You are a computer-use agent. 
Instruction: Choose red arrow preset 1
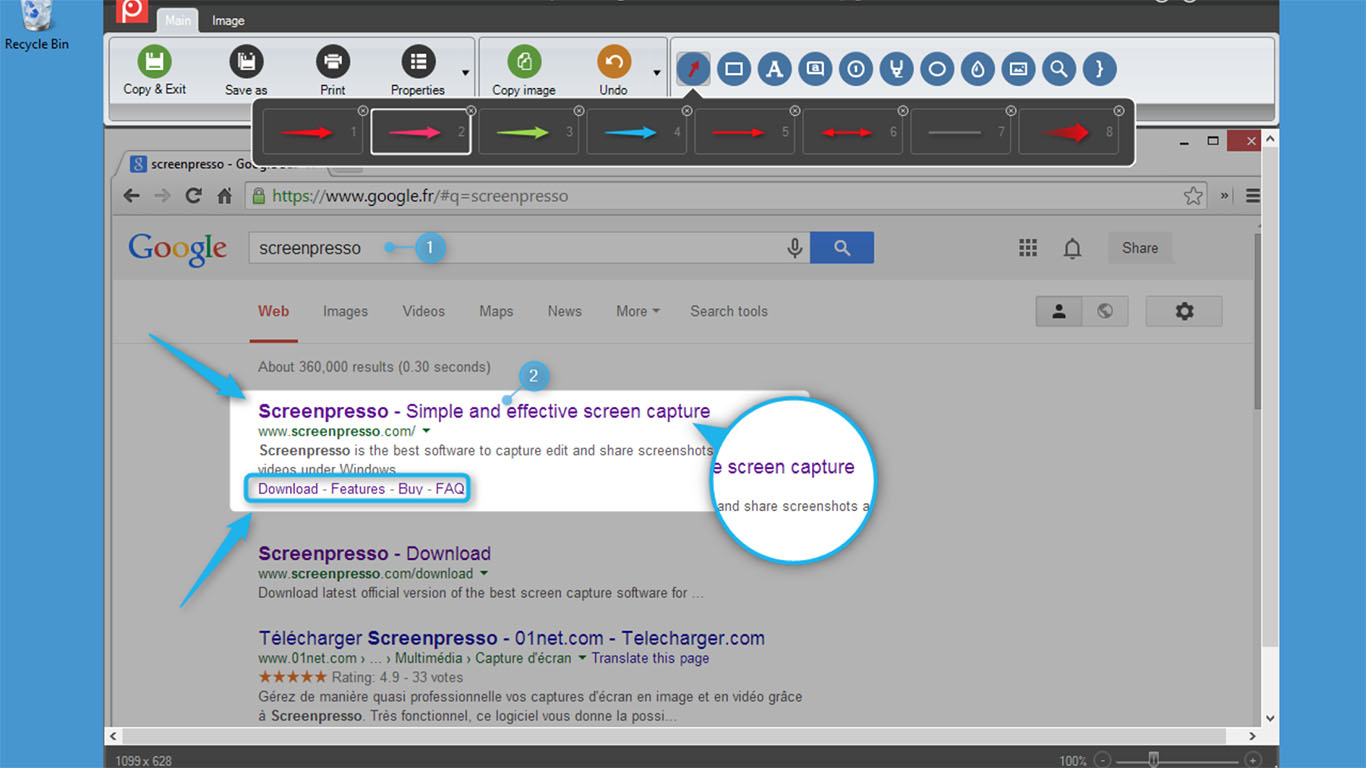(312, 131)
